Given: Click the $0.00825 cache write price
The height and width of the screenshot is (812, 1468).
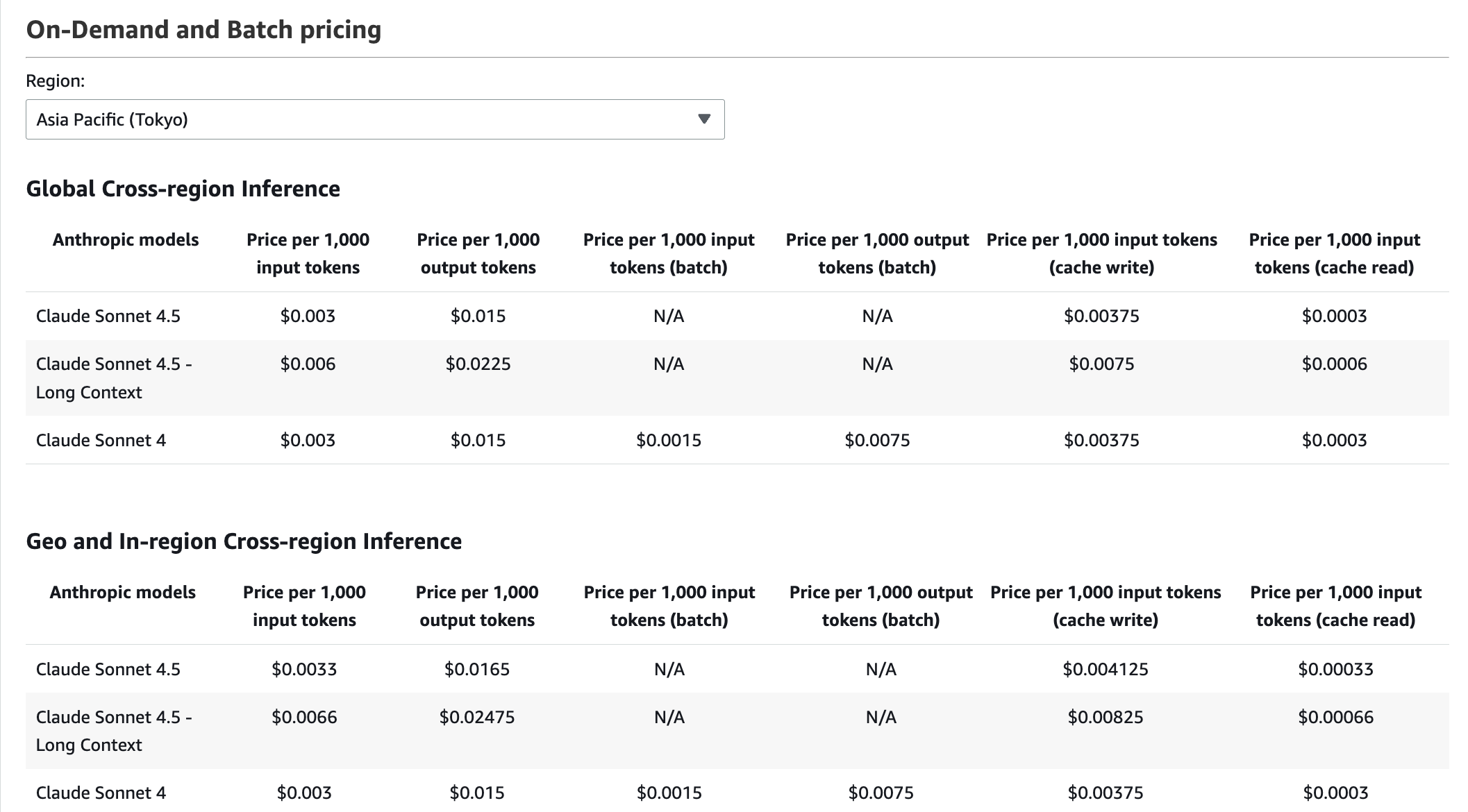Looking at the screenshot, I should (1105, 717).
